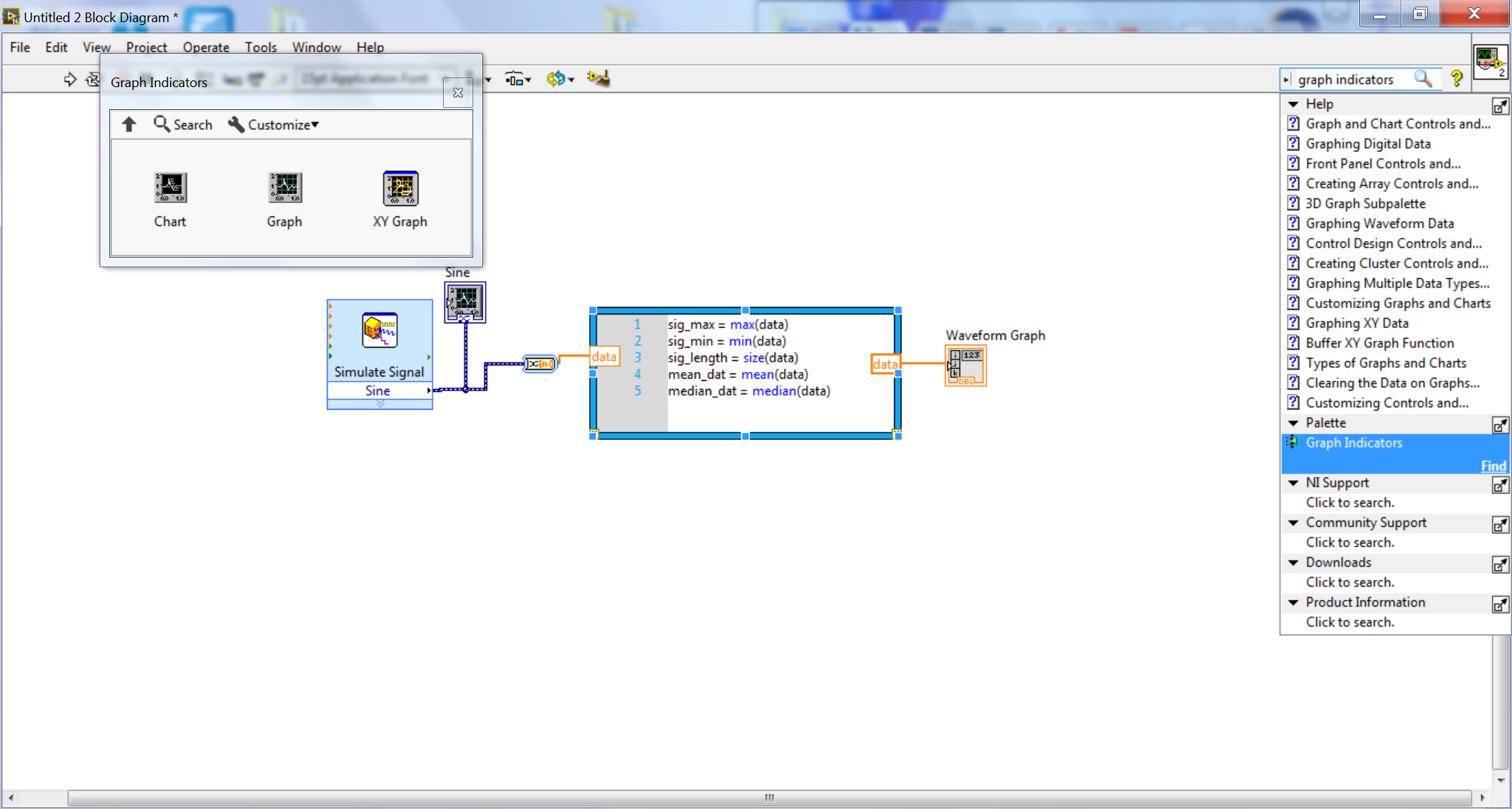This screenshot has width=1512, height=809.
Task: Open the Project menu
Action: click(146, 47)
